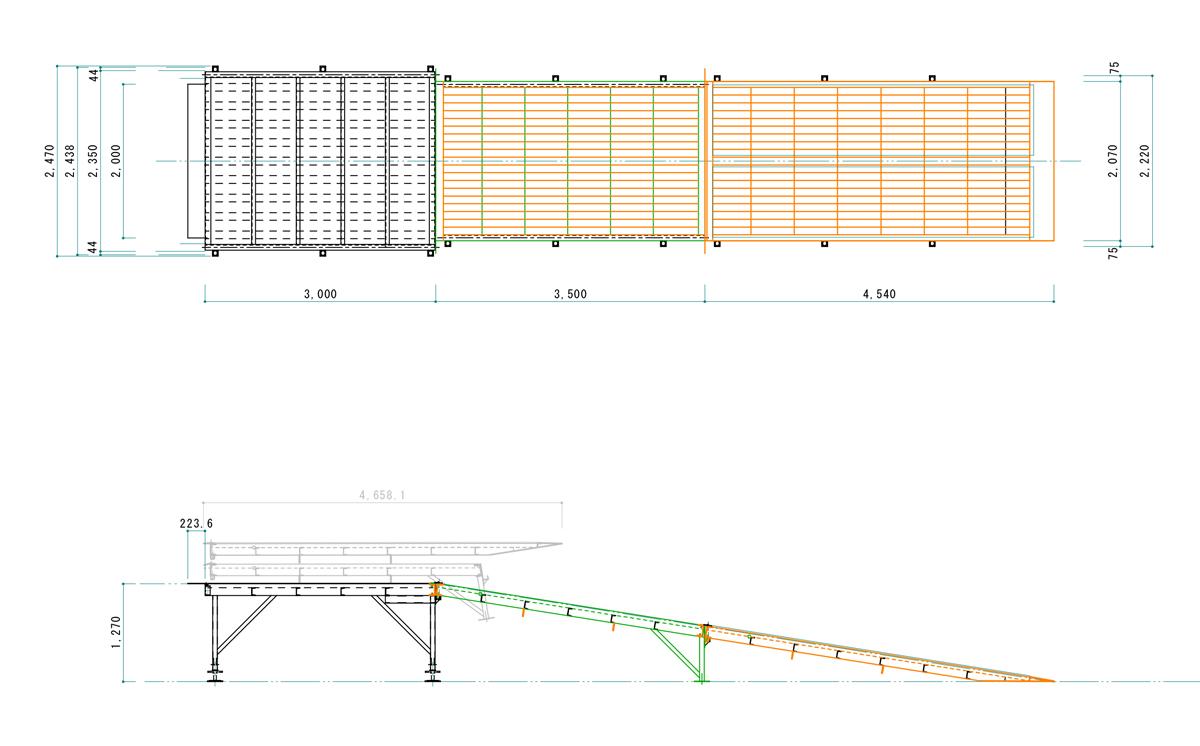Pick the 2,350 width dimension text
Viewport: 1200px width, 746px height.
93,160
